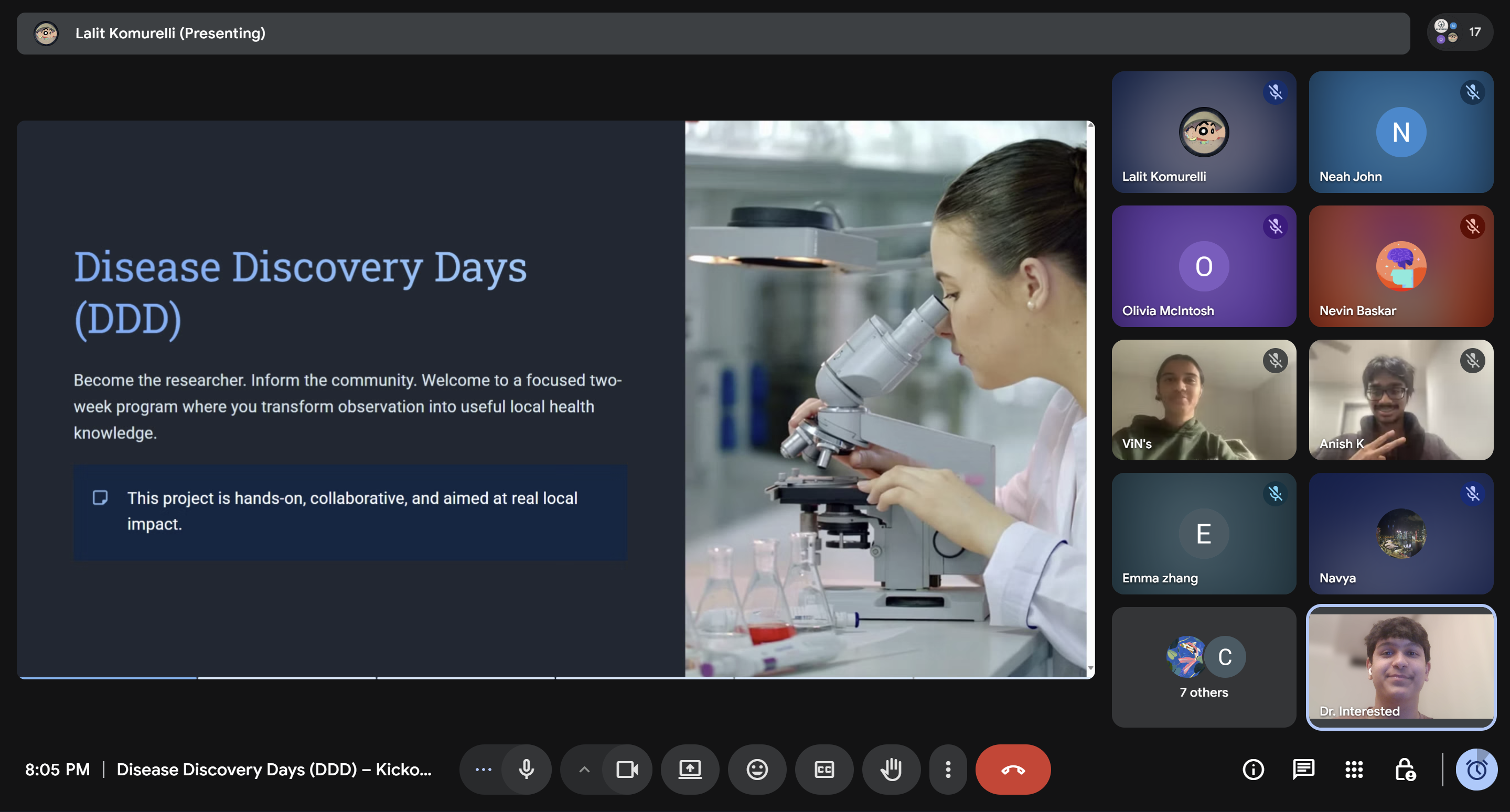Open the three-dot more options menu

tap(948, 770)
